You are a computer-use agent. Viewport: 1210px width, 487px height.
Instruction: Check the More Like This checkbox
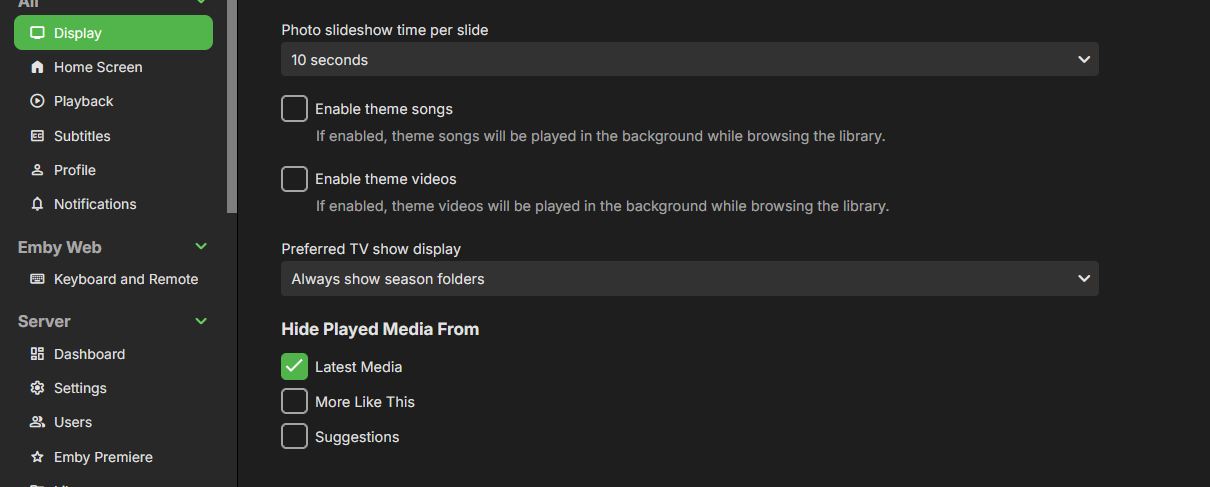[294, 402]
